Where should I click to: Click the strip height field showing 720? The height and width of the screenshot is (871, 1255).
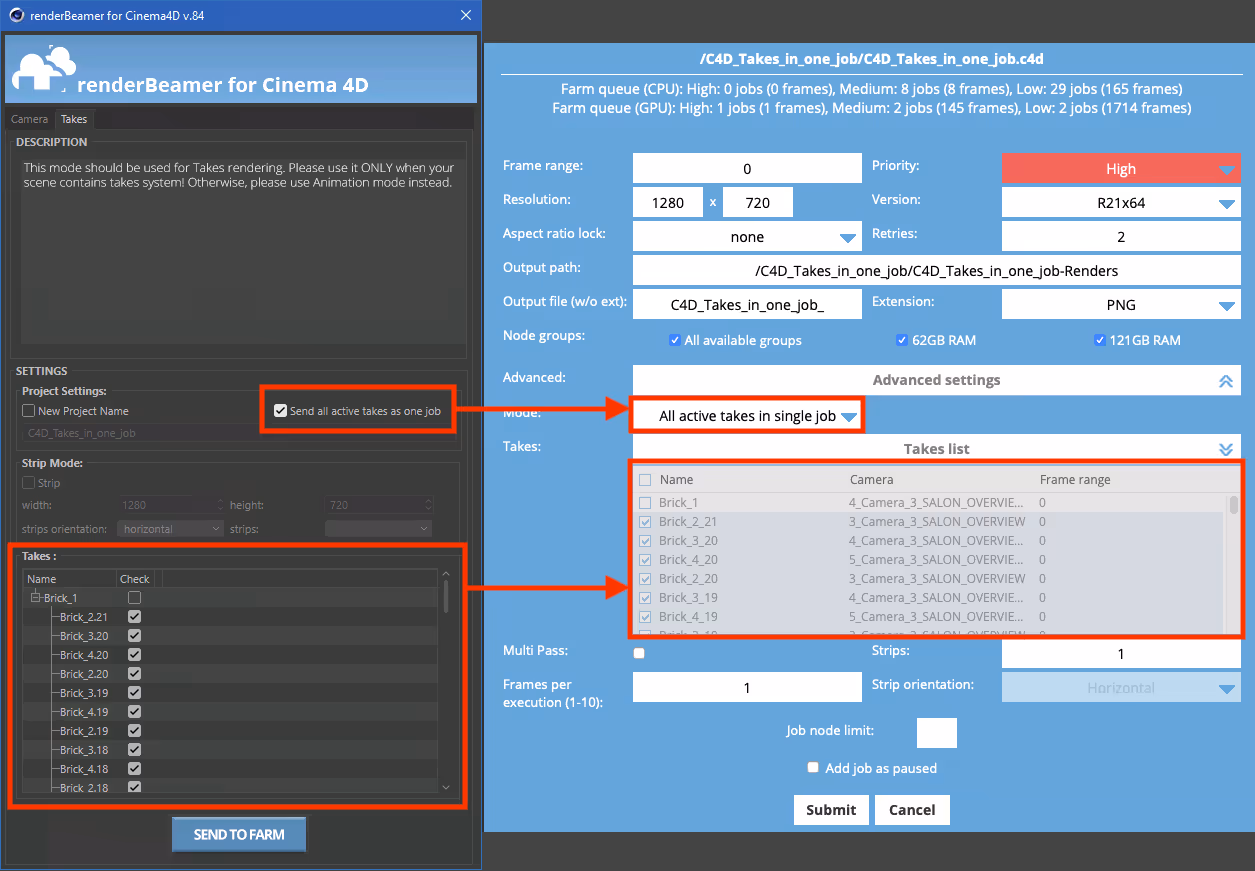(x=379, y=505)
